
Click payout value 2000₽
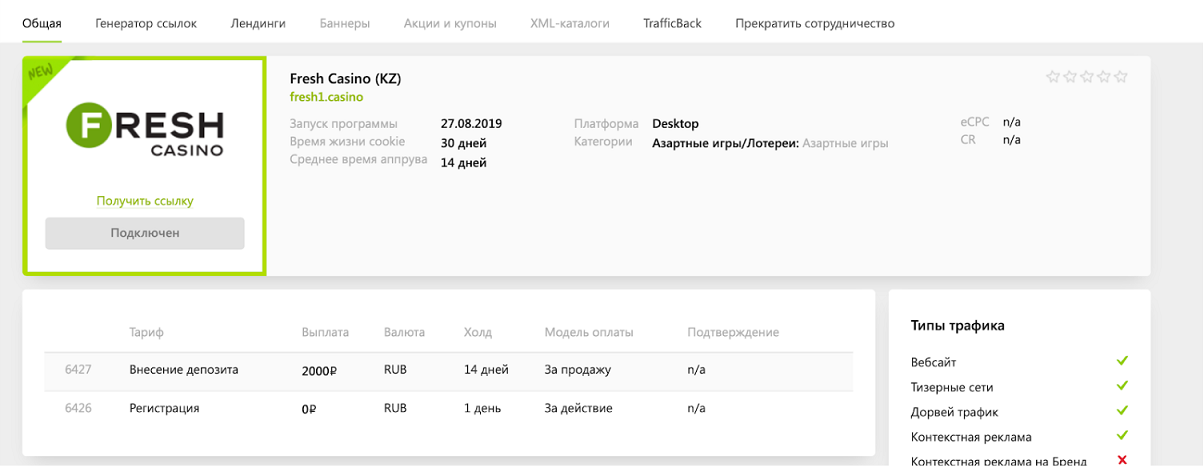coord(319,371)
